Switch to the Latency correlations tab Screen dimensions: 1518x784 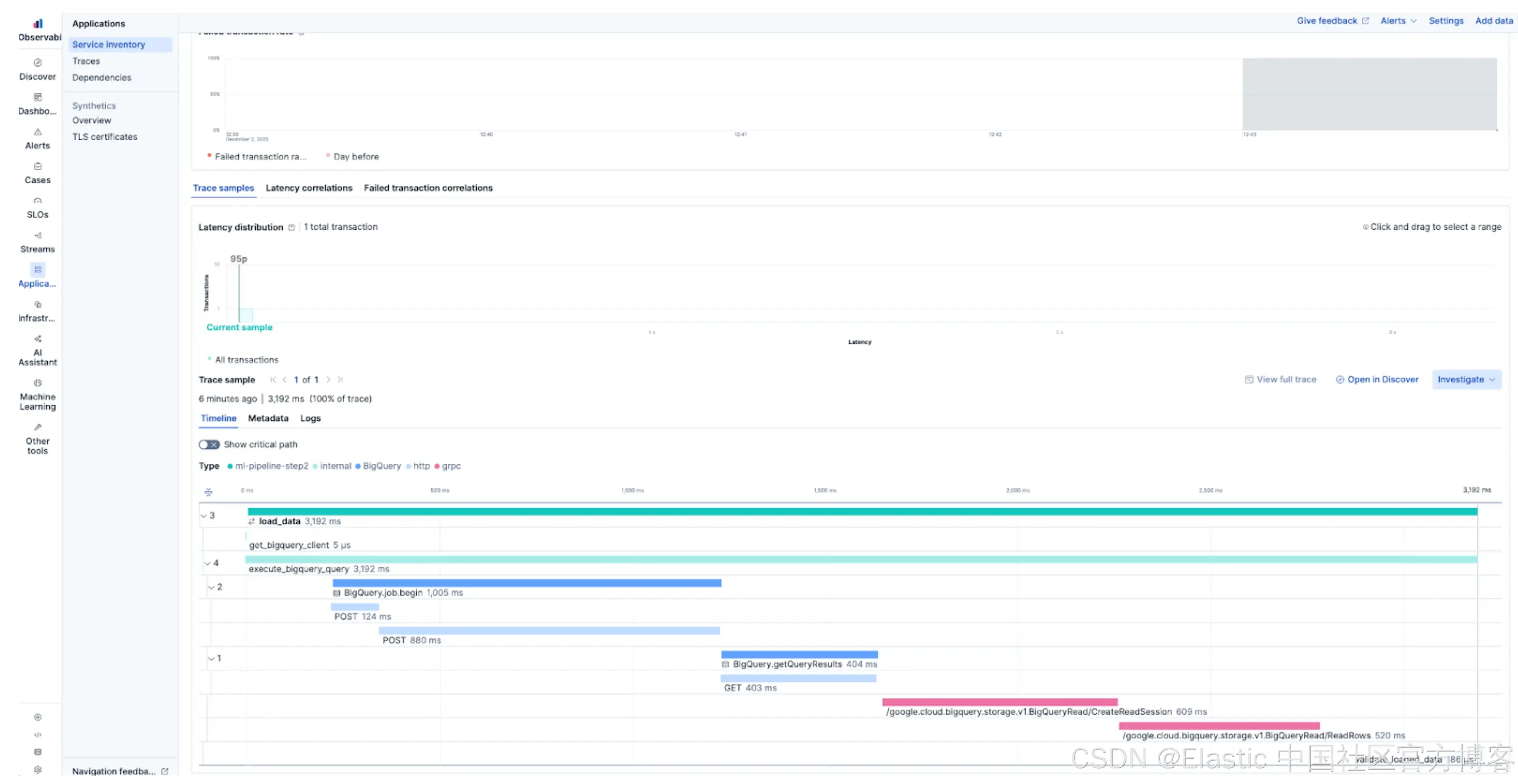(309, 188)
